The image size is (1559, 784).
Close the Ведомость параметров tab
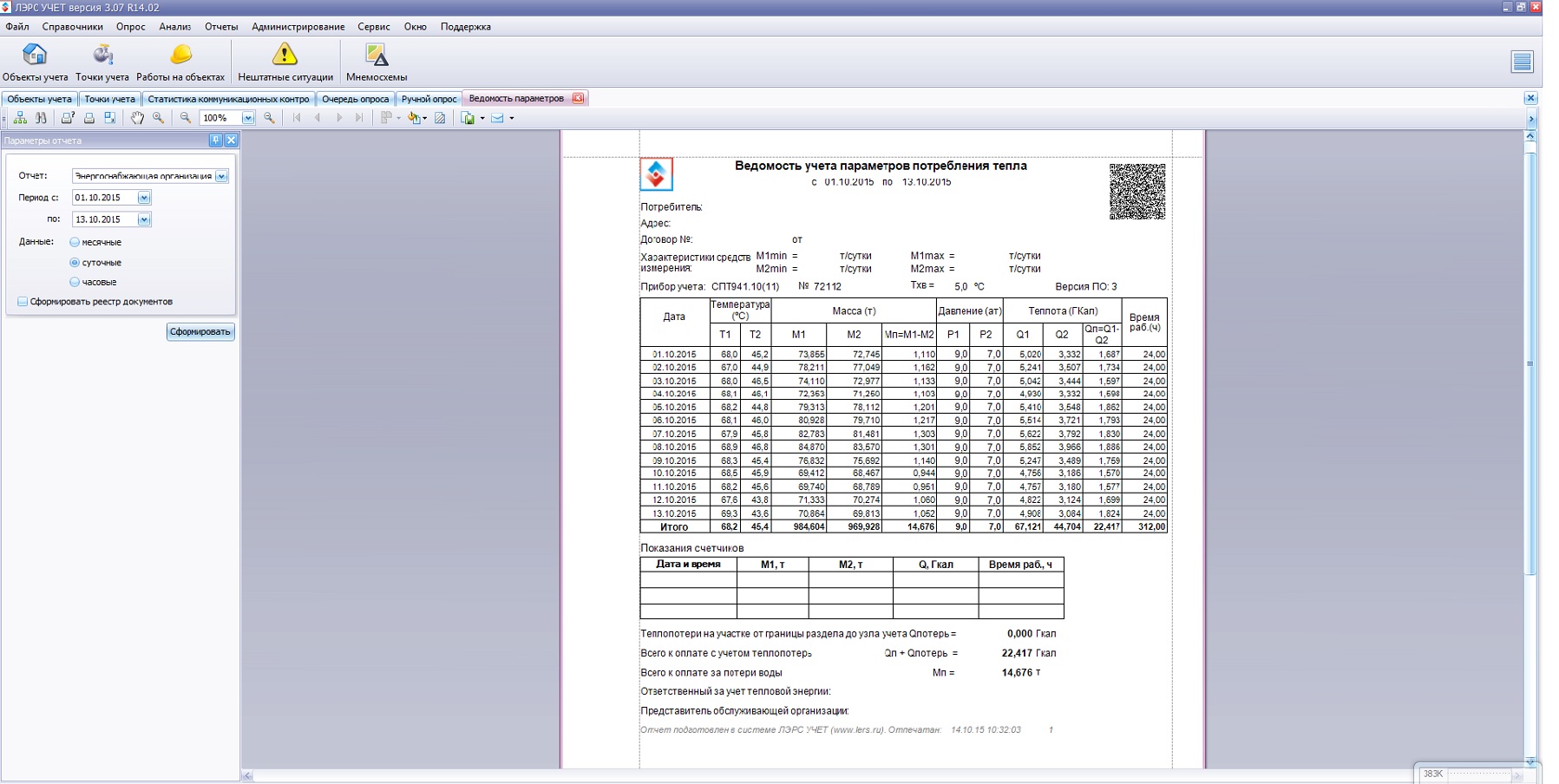[x=578, y=98]
